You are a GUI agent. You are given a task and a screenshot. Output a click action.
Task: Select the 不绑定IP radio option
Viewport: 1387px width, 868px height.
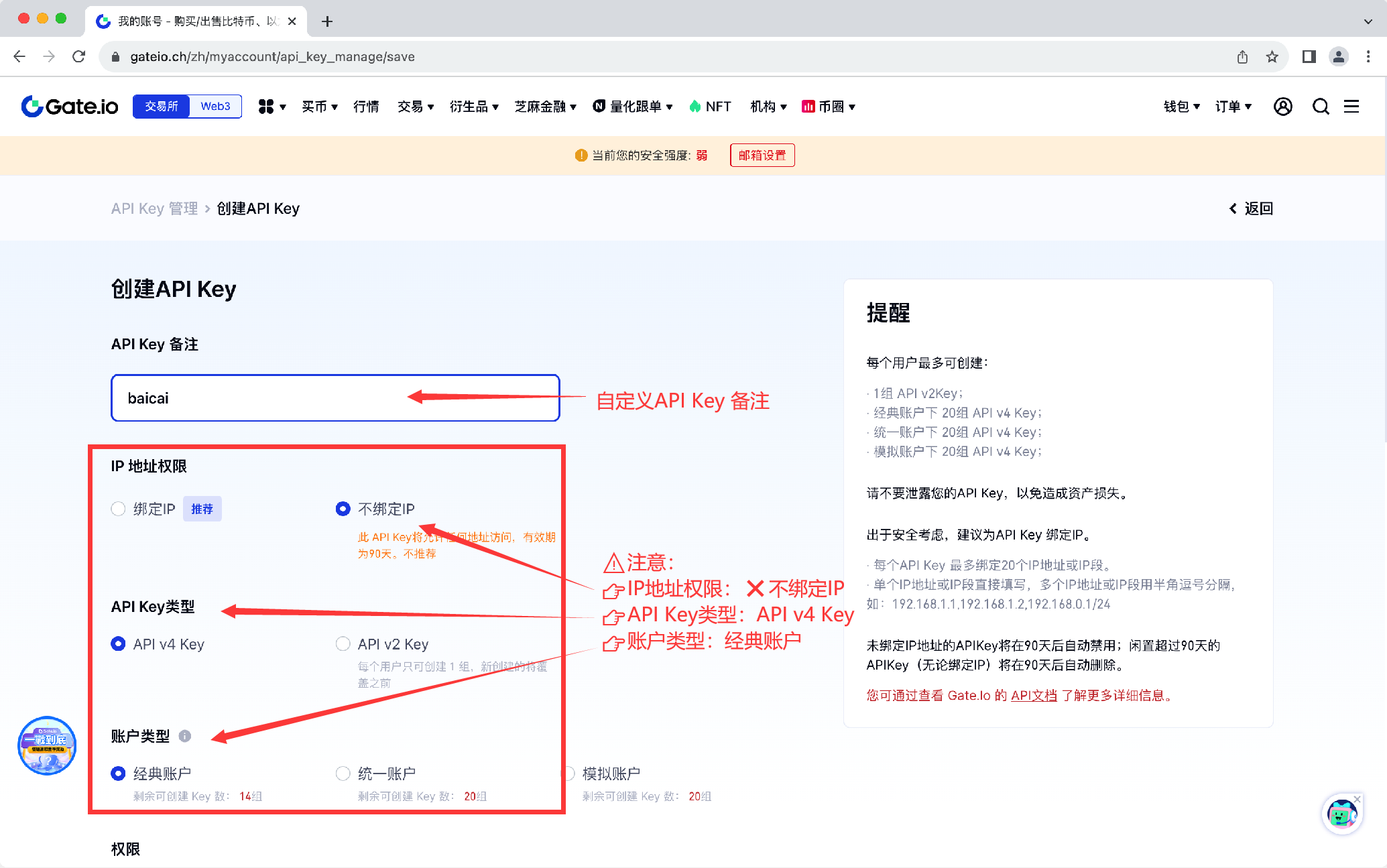pos(343,509)
